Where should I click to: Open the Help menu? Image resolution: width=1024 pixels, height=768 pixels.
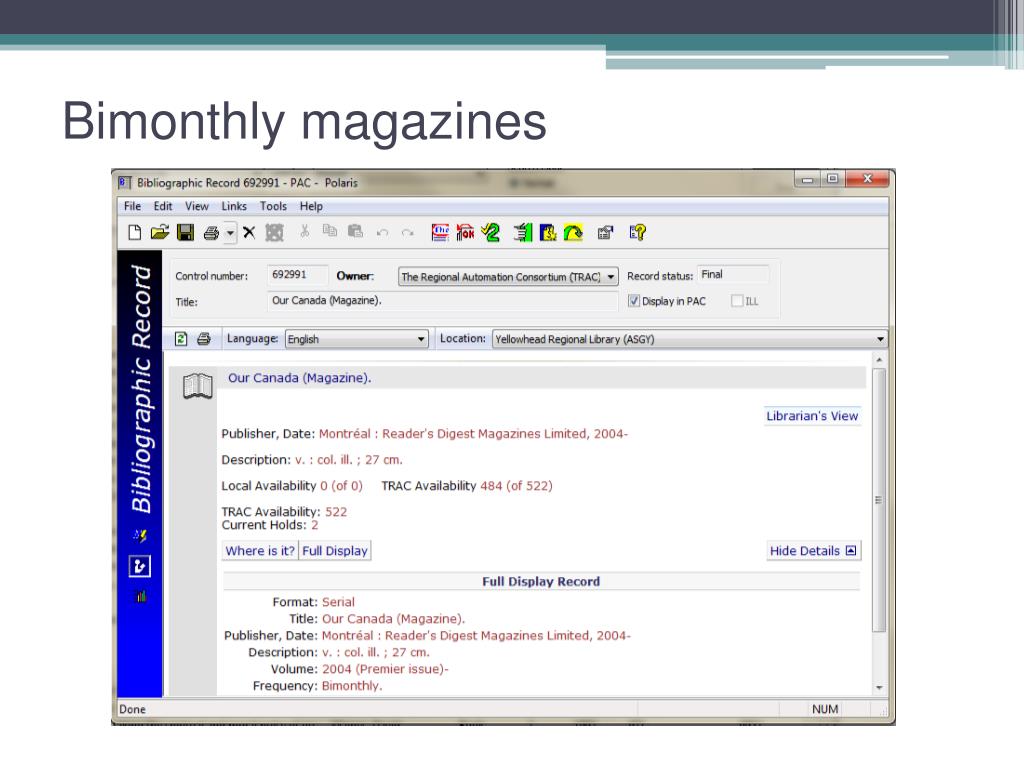point(311,206)
